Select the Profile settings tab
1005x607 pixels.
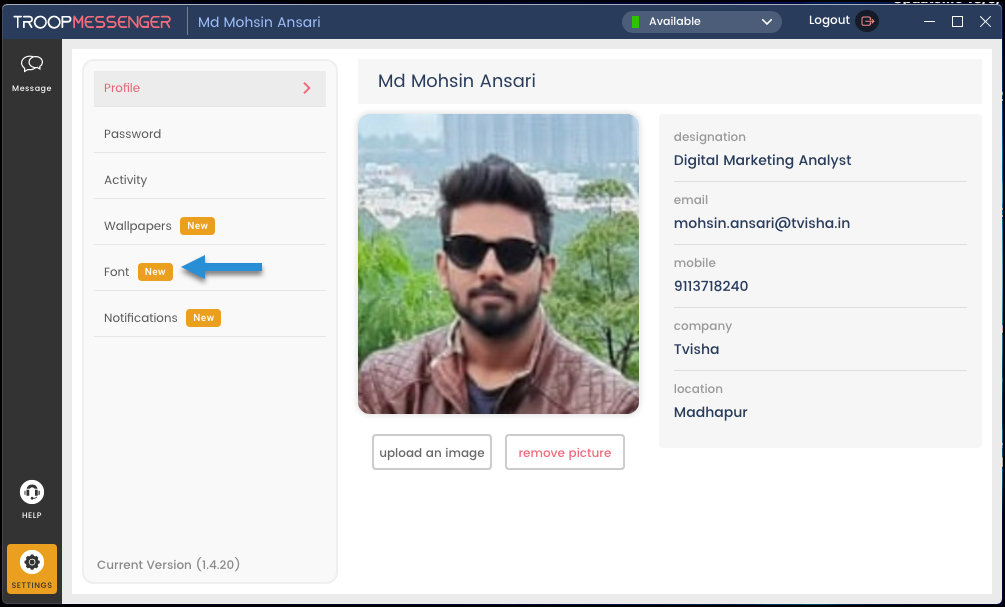(x=122, y=88)
